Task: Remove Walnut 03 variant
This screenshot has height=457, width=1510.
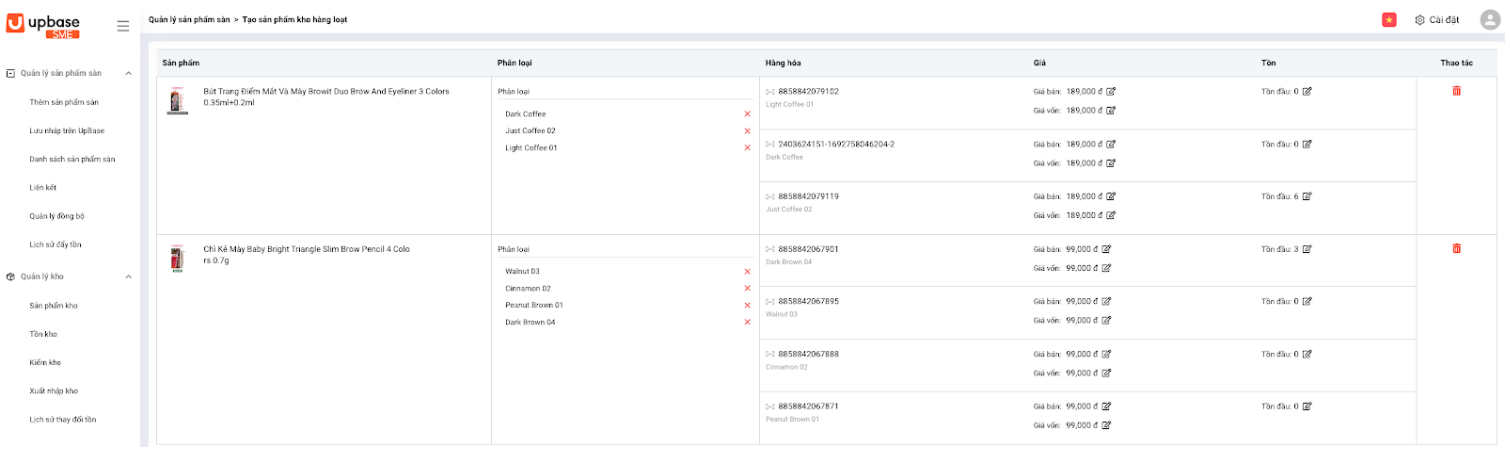Action: [747, 271]
